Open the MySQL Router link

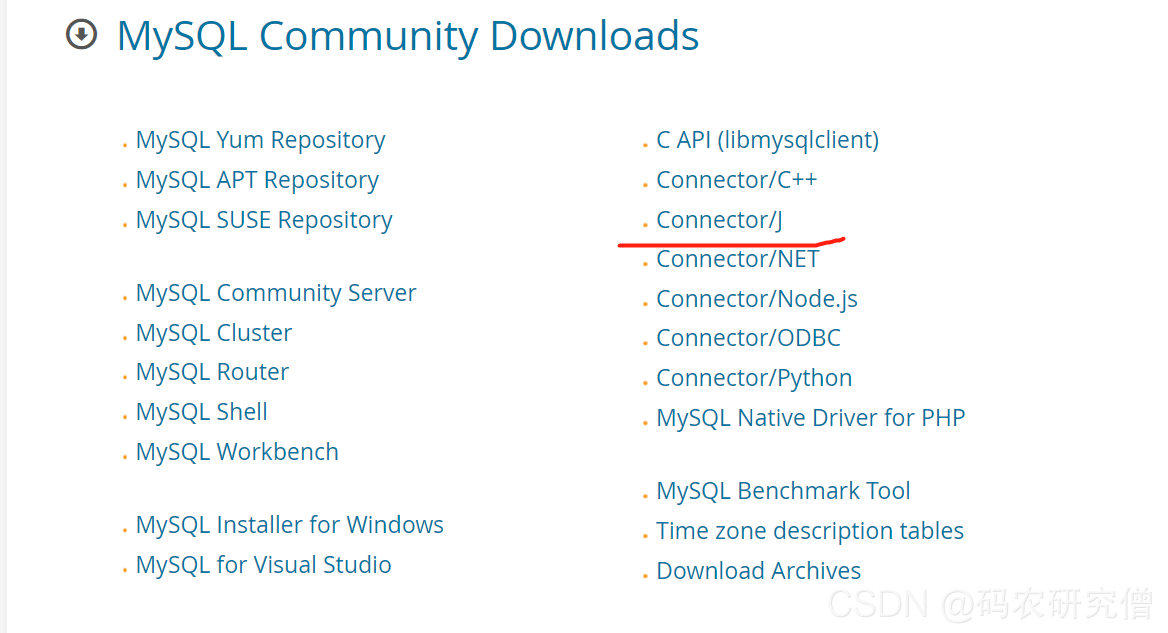pos(212,372)
